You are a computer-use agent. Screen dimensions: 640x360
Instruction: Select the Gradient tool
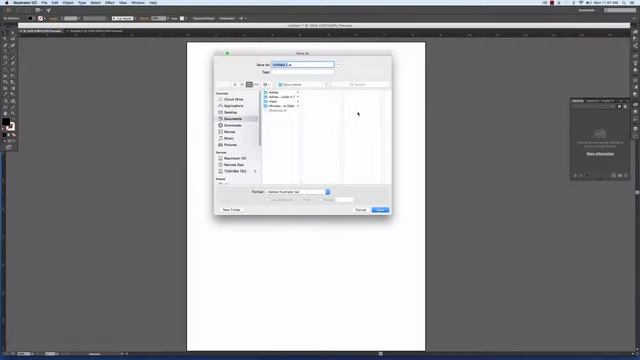coord(13,88)
